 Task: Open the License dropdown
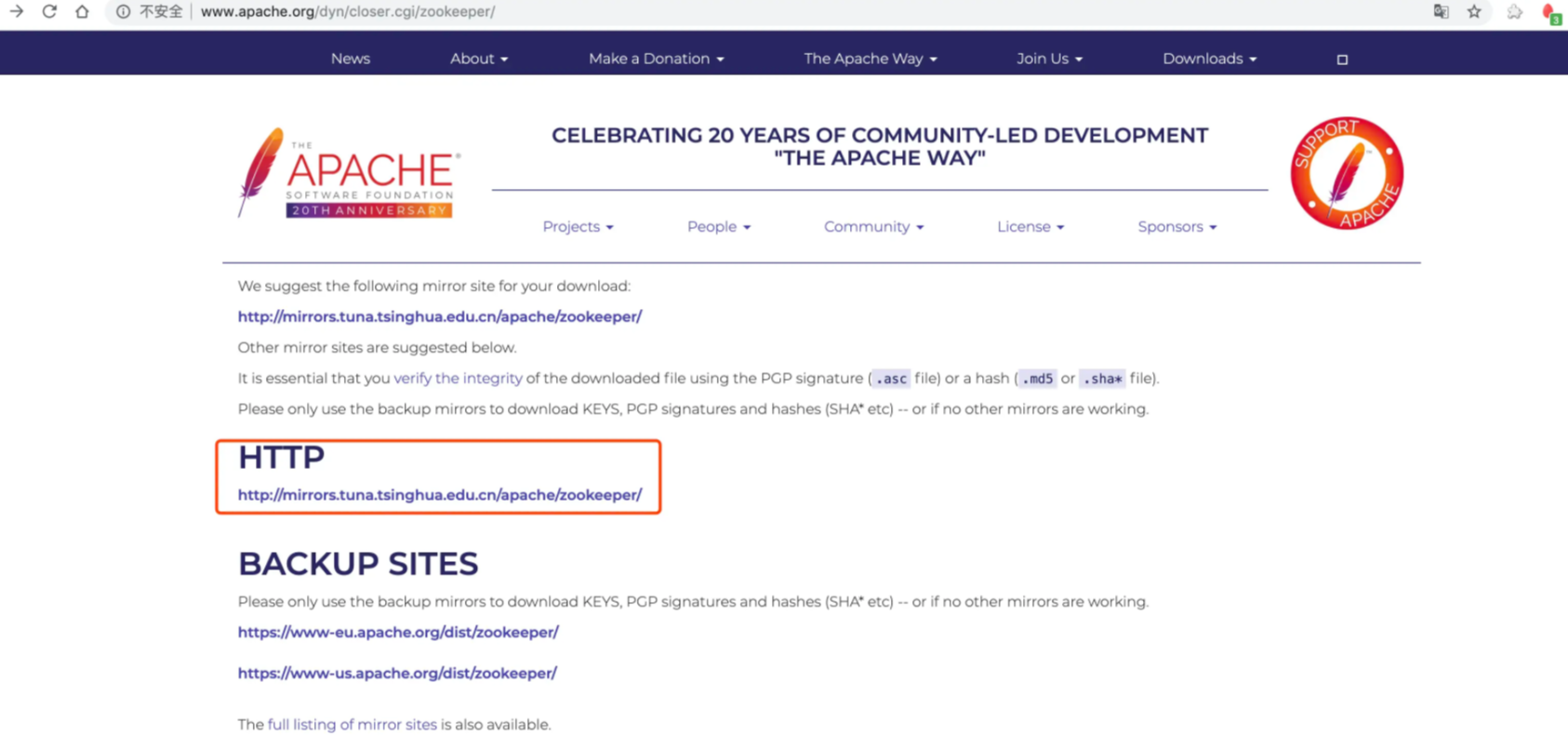coord(1030,227)
